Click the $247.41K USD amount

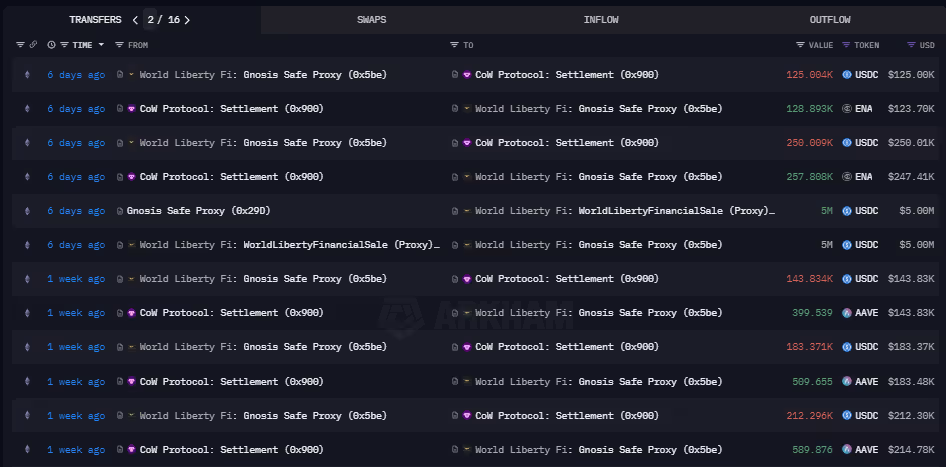[911, 177]
